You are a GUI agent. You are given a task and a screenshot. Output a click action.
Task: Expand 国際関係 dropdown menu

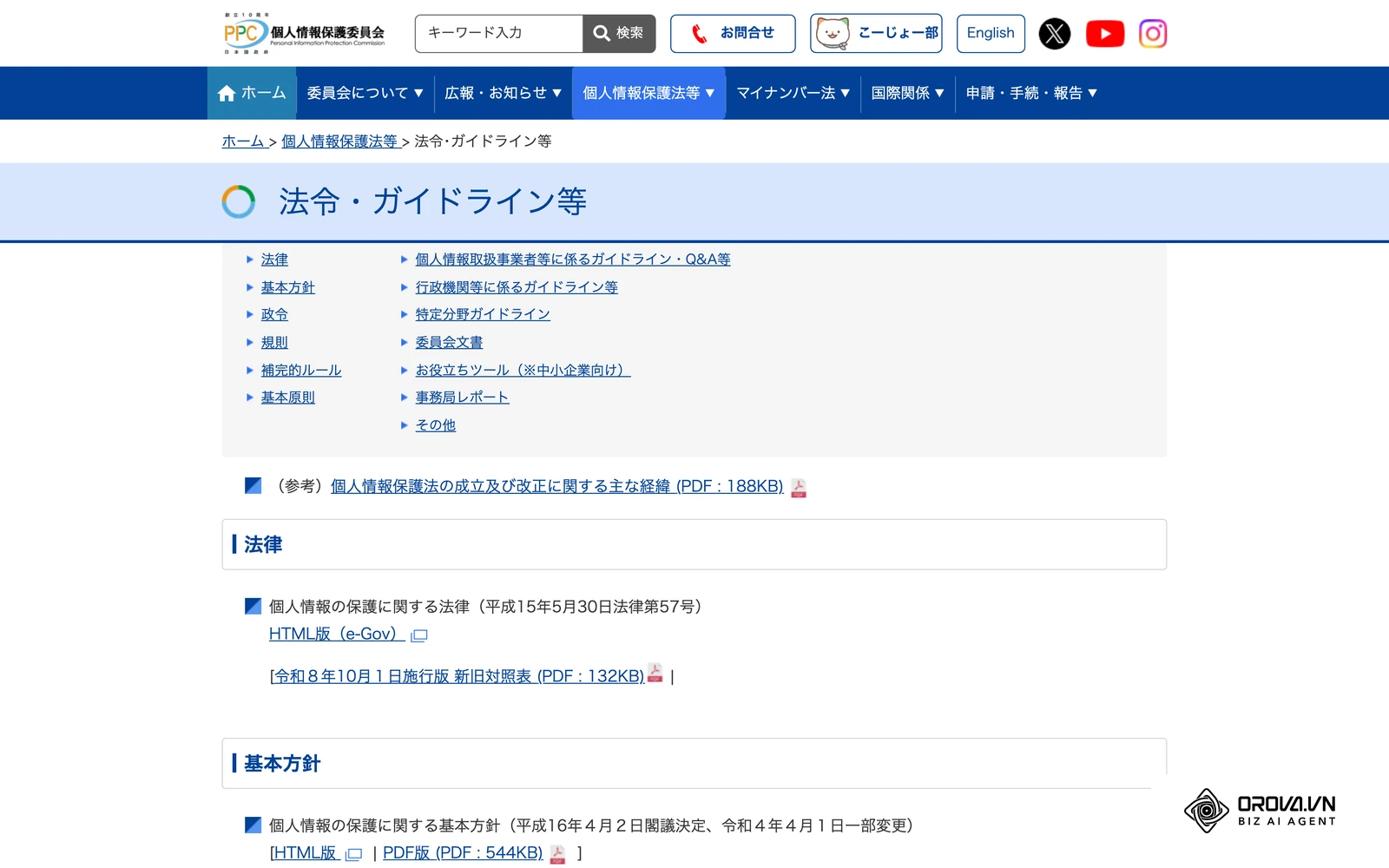[x=907, y=93]
